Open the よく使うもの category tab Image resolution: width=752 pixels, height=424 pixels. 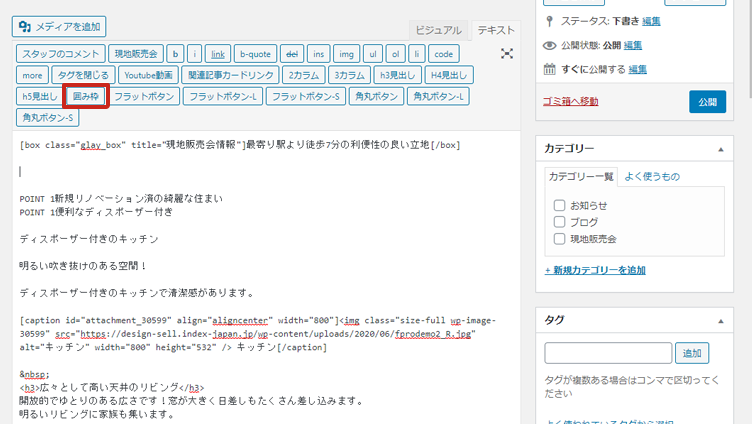pyautogui.click(x=651, y=177)
